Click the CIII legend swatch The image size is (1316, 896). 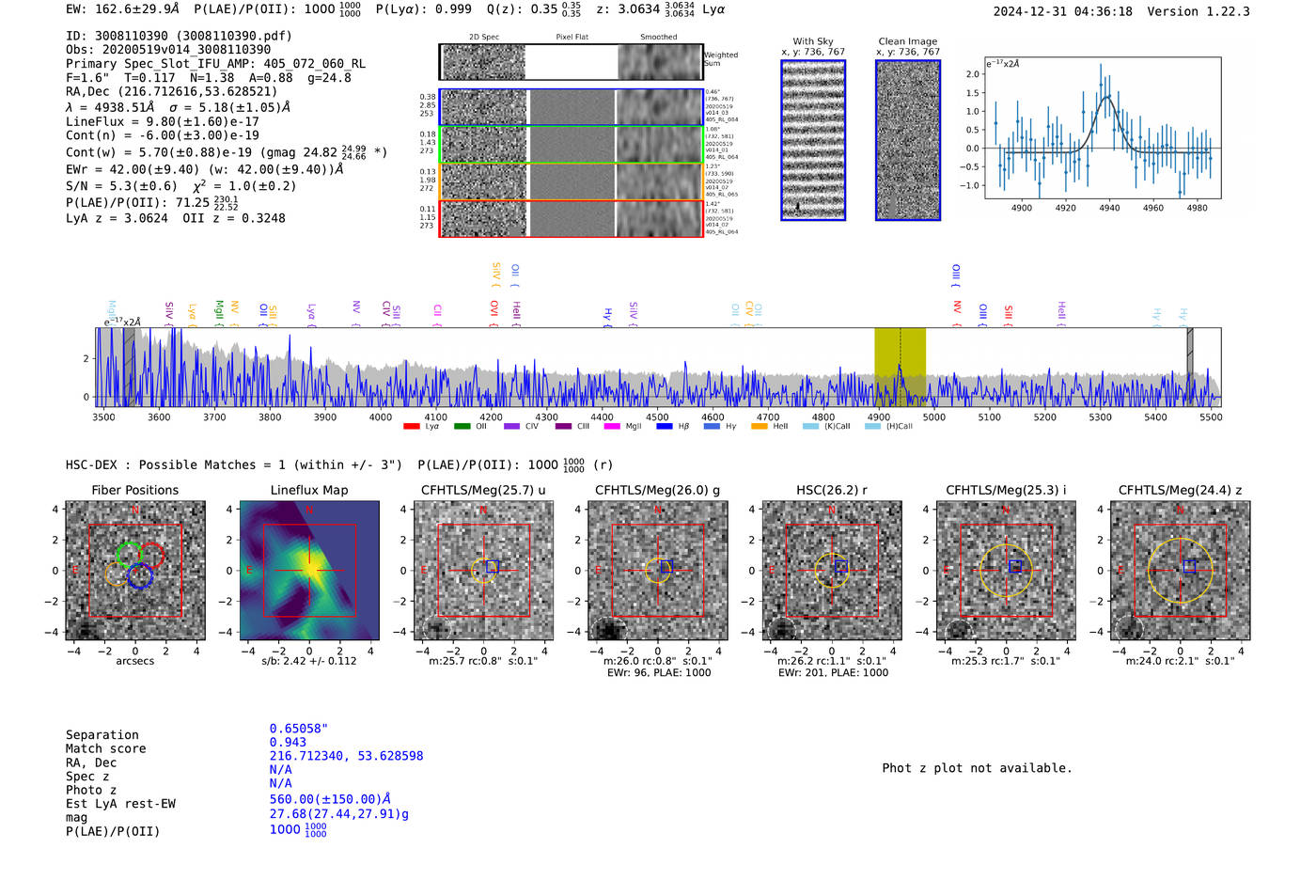pos(563,427)
